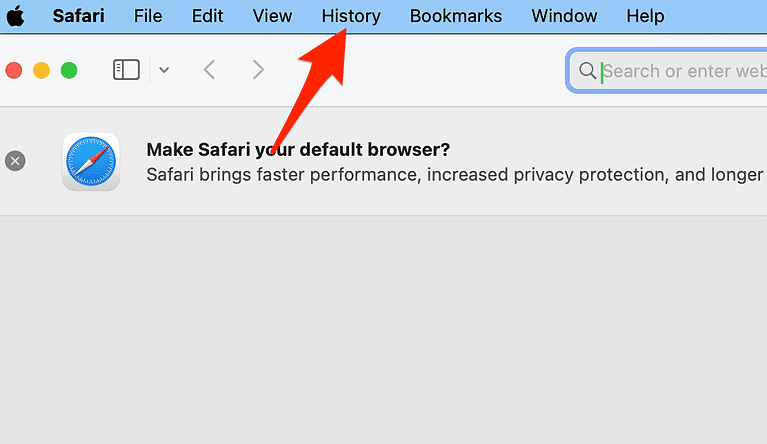This screenshot has width=767, height=444.
Task: Enter full screen with green button
Action: coord(69,70)
